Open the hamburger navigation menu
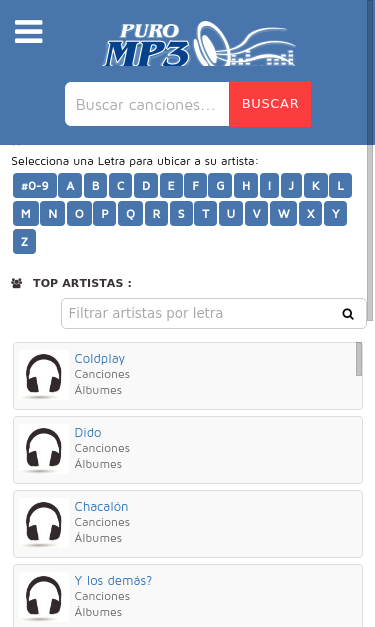The width and height of the screenshot is (375, 627). pos(28,32)
